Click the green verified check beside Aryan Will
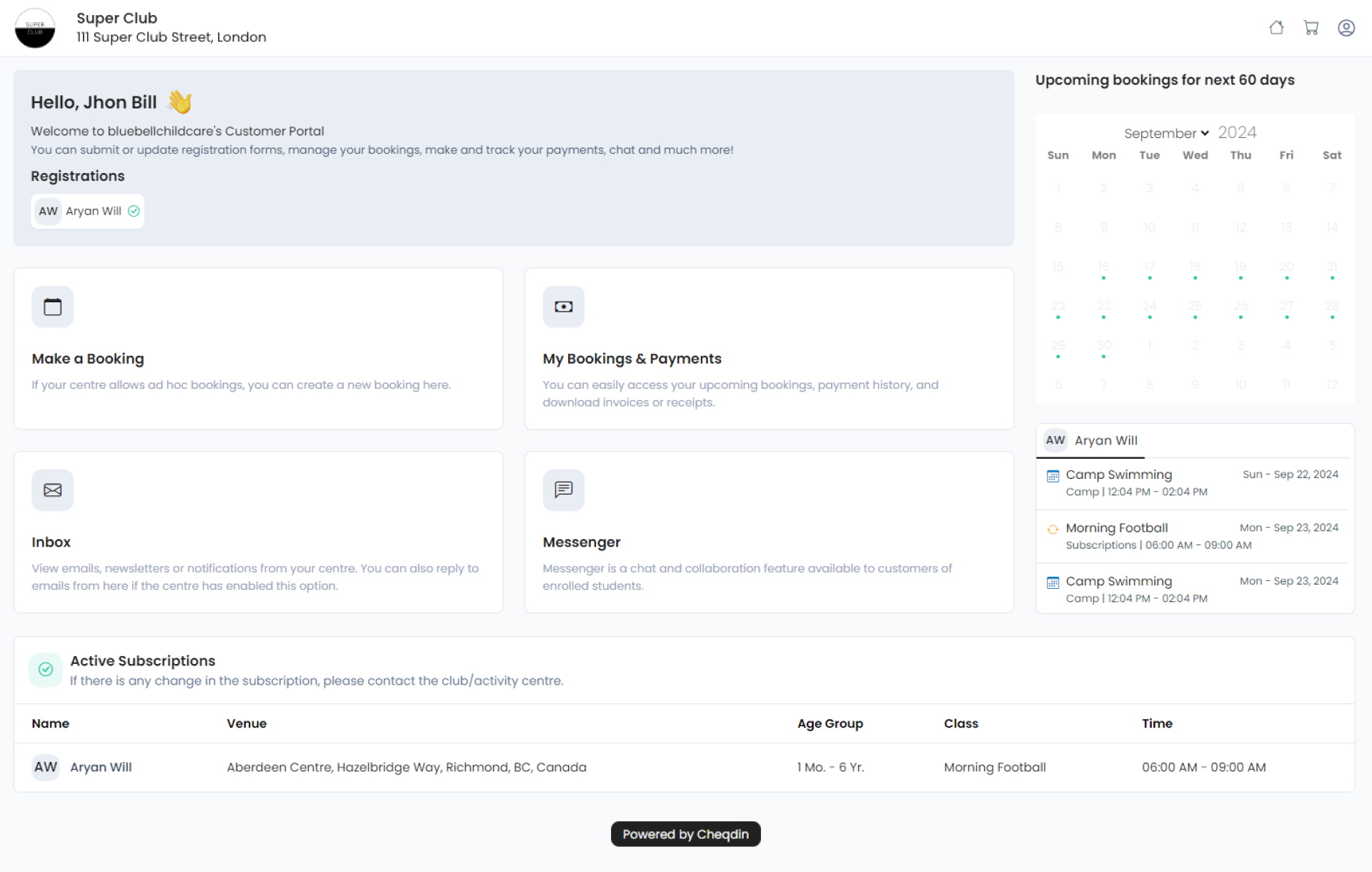The height and width of the screenshot is (872, 1372). pos(134,211)
